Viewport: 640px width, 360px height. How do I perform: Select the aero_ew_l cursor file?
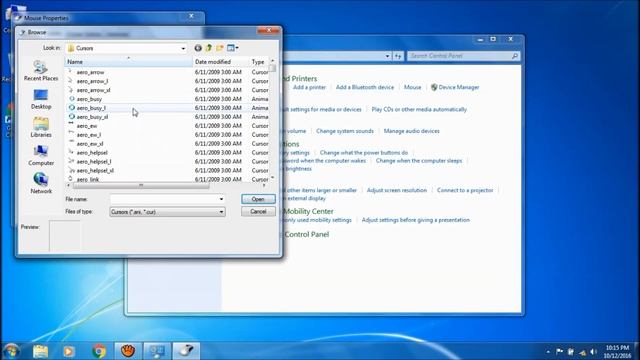[89, 135]
